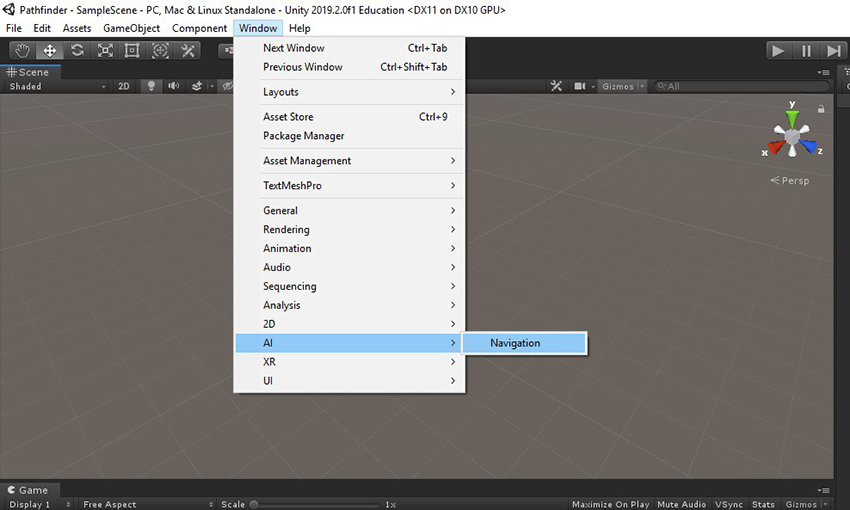Open the Help menu

[300, 28]
